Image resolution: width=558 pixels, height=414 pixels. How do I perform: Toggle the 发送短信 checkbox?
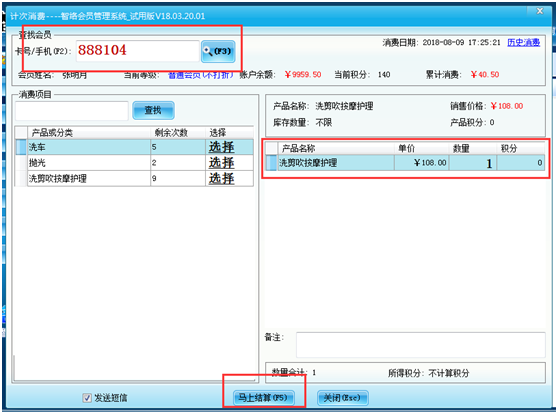point(87,398)
